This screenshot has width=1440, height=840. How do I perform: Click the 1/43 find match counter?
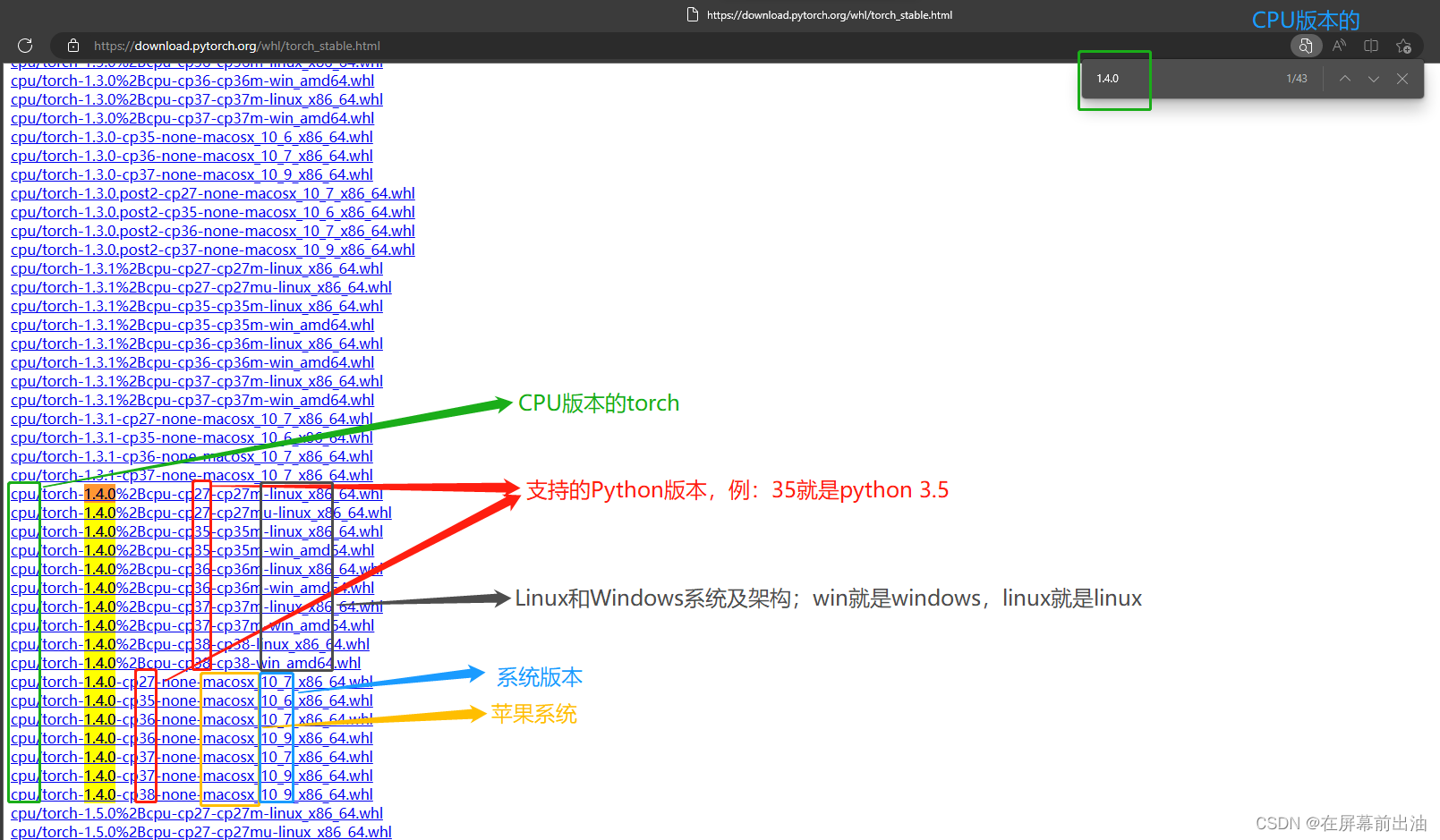coord(1297,79)
